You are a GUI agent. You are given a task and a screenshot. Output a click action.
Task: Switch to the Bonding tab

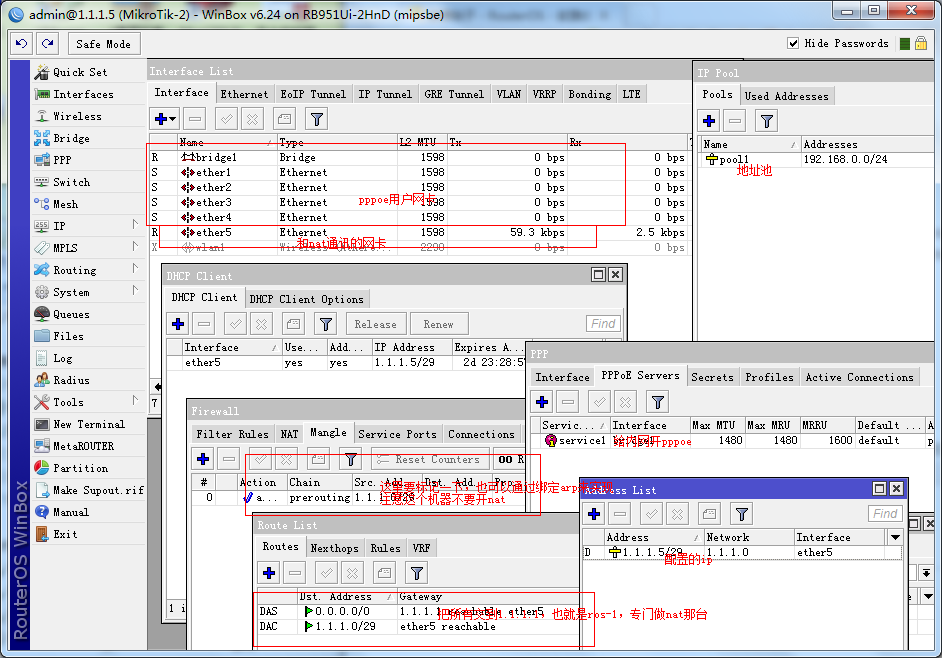[x=589, y=94]
